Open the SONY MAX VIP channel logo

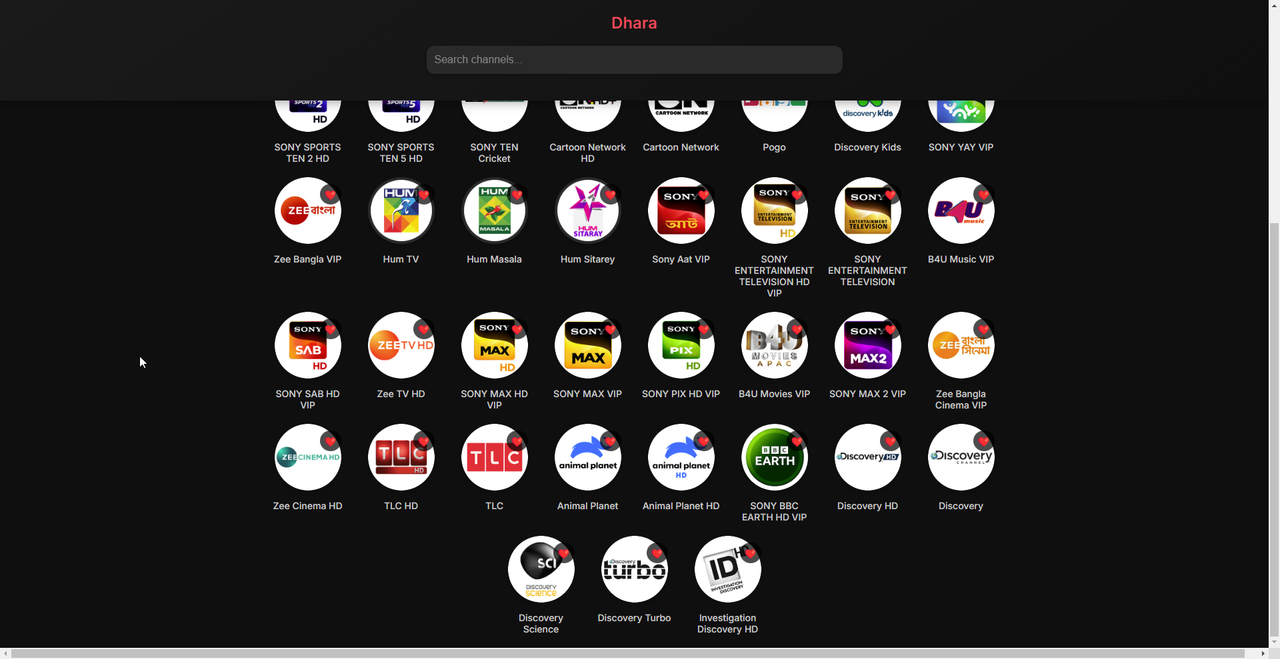tap(588, 346)
